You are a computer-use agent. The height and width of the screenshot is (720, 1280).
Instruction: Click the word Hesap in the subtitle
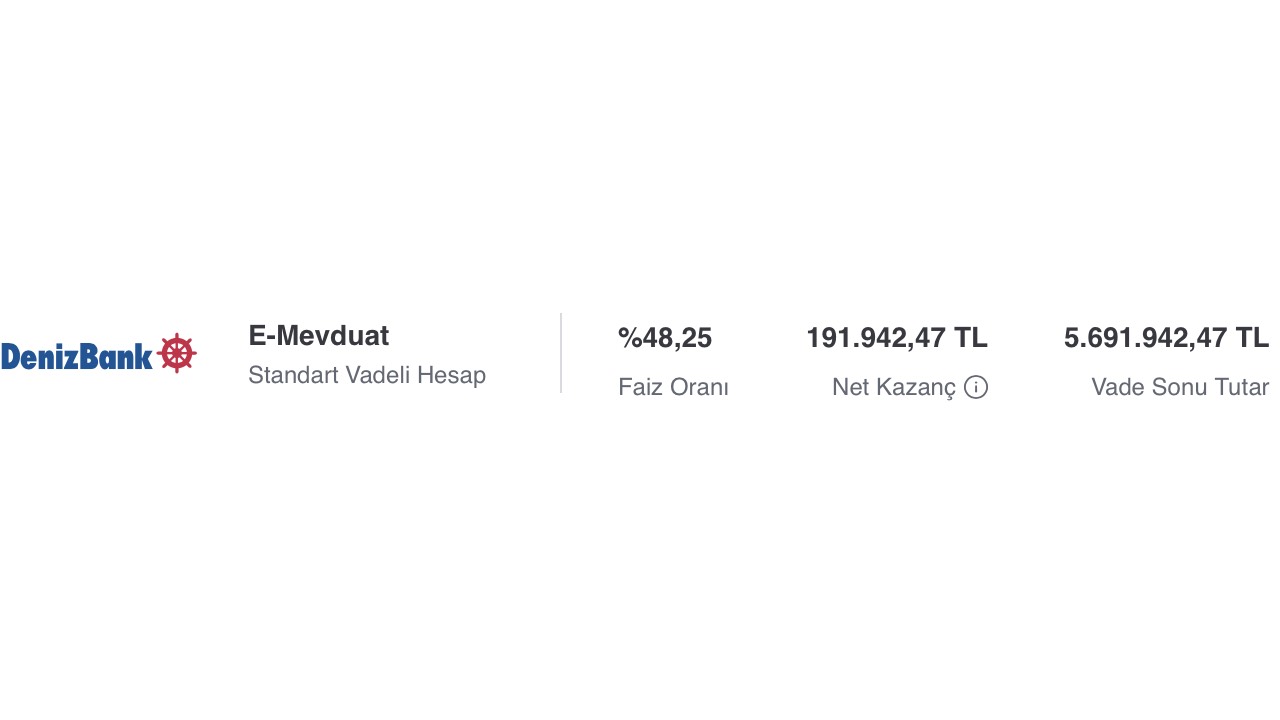(x=455, y=375)
